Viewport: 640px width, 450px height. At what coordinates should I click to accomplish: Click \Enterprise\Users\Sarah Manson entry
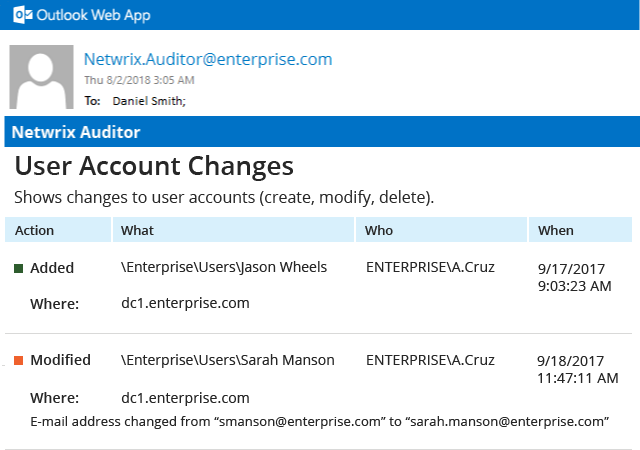point(228,360)
